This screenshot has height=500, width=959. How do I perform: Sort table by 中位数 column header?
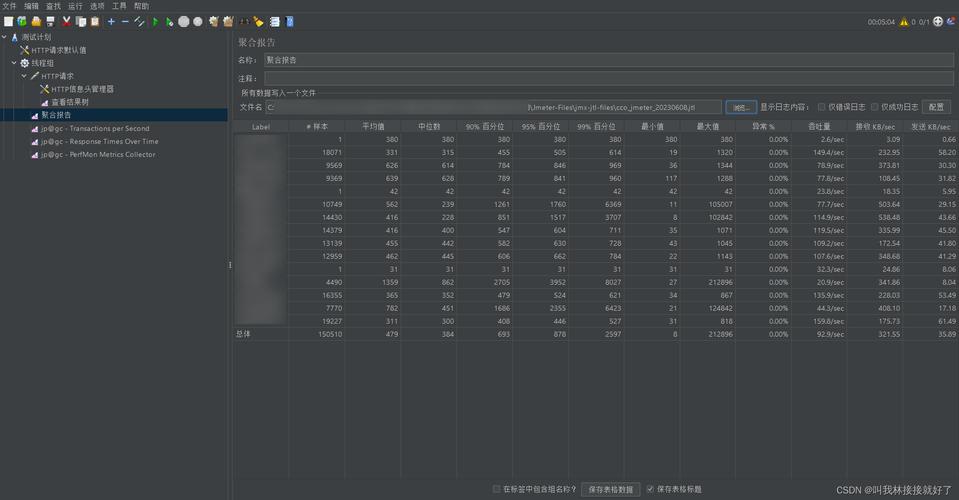[429, 127]
